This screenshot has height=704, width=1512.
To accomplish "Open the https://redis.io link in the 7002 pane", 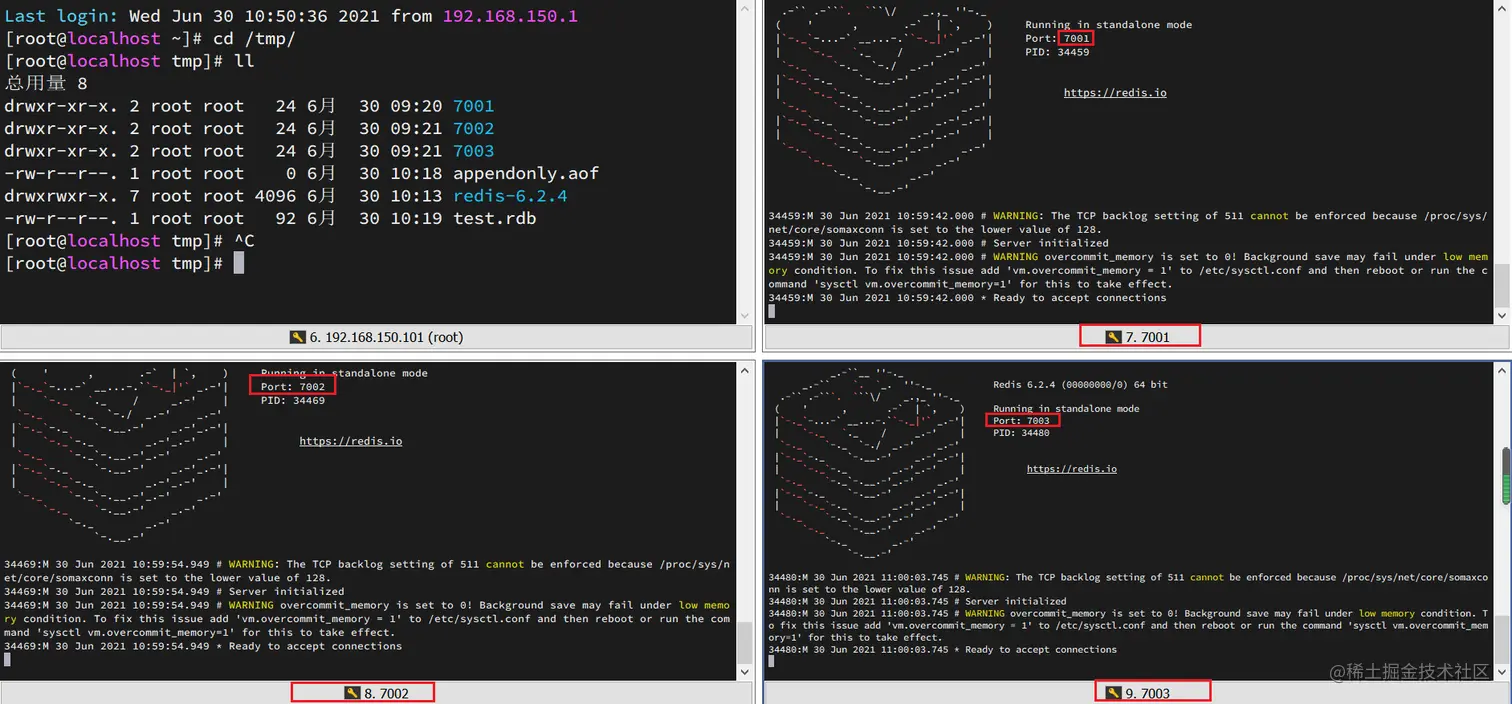I will (x=351, y=441).
